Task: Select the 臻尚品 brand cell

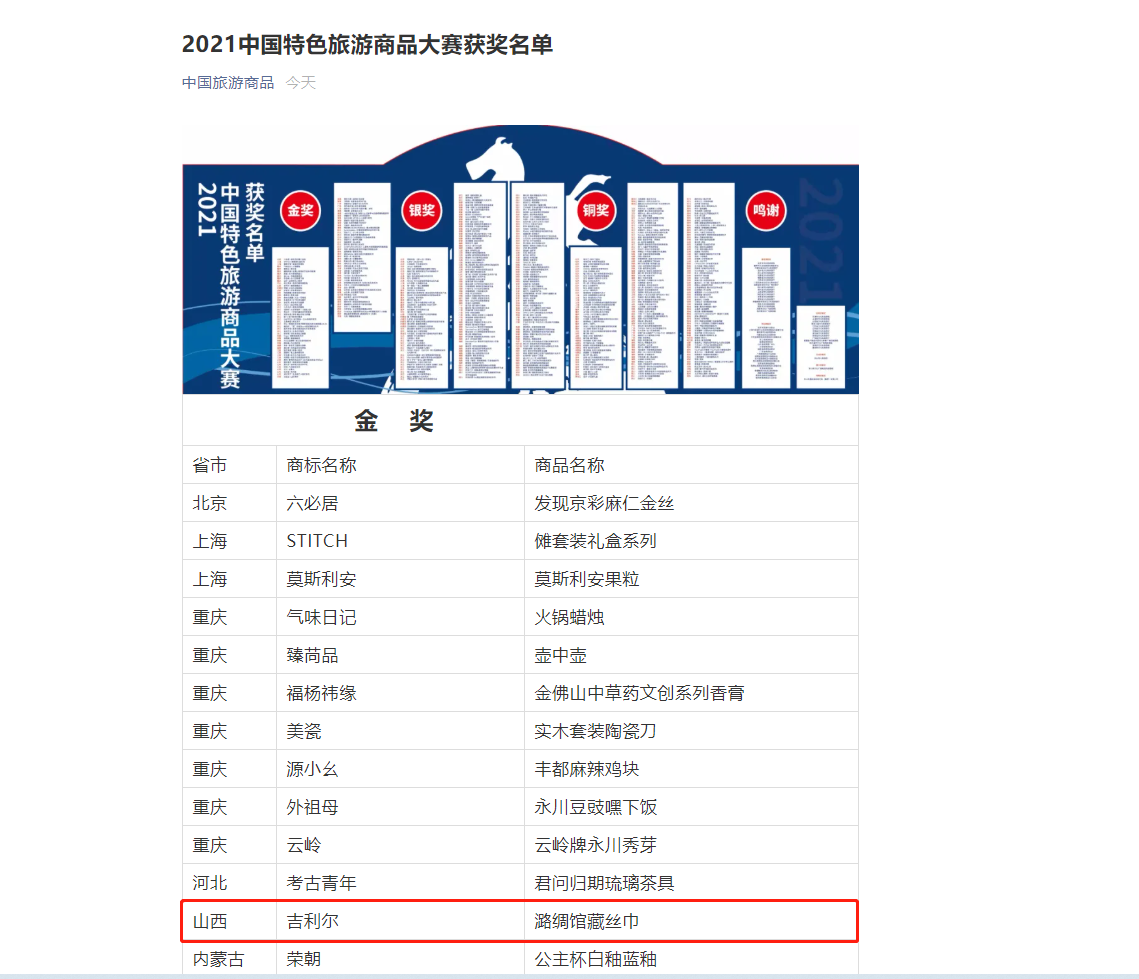Action: click(400, 655)
